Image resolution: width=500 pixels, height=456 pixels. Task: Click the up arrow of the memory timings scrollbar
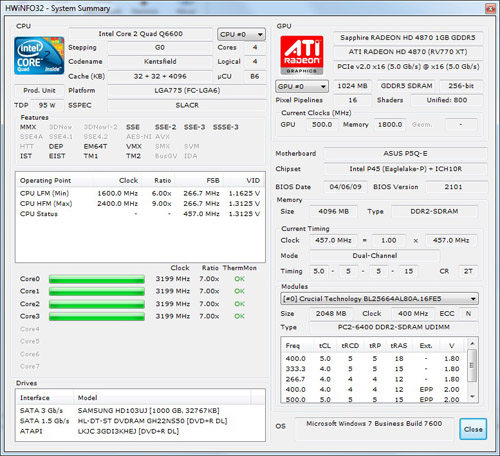click(x=472, y=343)
